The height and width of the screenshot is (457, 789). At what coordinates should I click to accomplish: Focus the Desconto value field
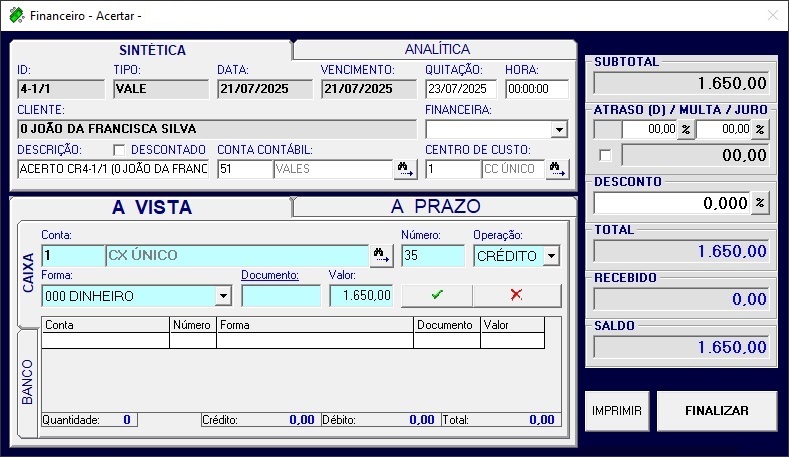672,203
